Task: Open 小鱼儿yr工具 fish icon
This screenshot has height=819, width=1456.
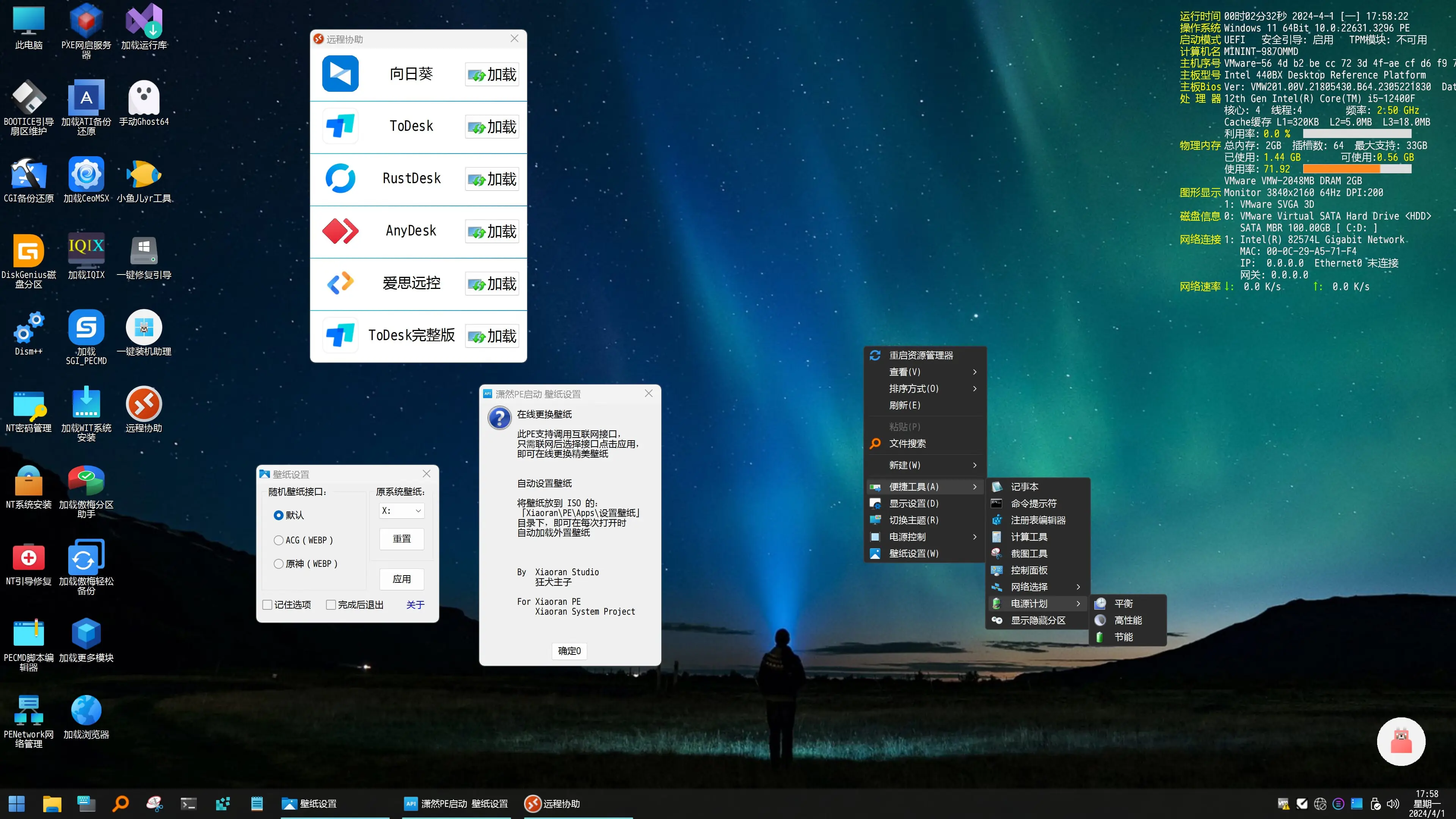Action: point(144,175)
